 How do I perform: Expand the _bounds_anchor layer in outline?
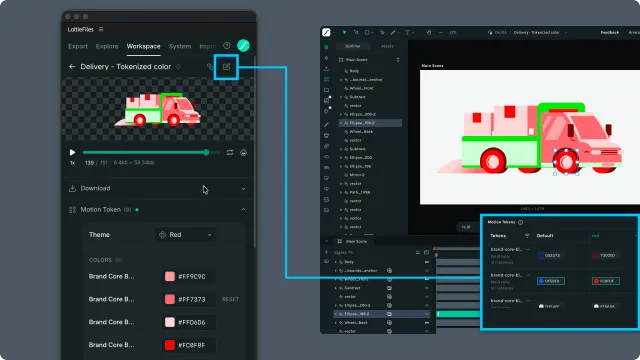(x=341, y=80)
